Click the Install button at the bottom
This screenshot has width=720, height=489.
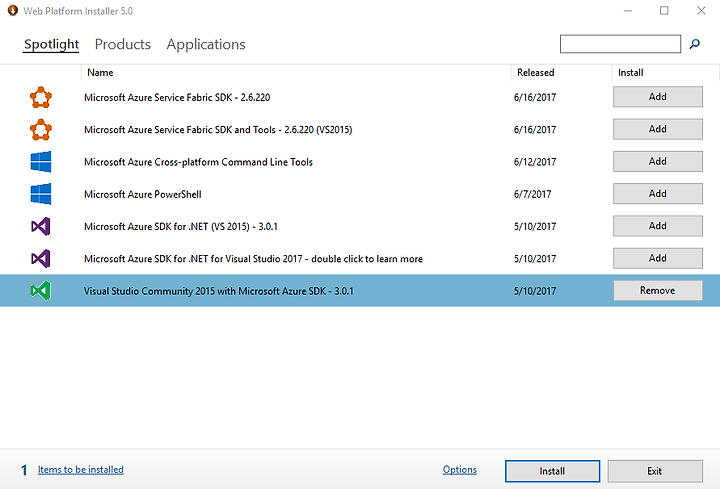(x=552, y=471)
